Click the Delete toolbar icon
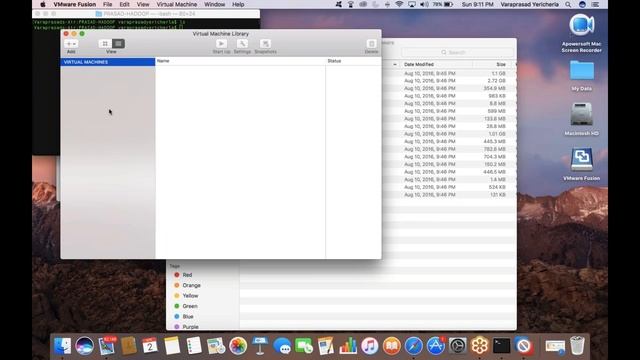This screenshot has height=360, width=640. [x=371, y=44]
